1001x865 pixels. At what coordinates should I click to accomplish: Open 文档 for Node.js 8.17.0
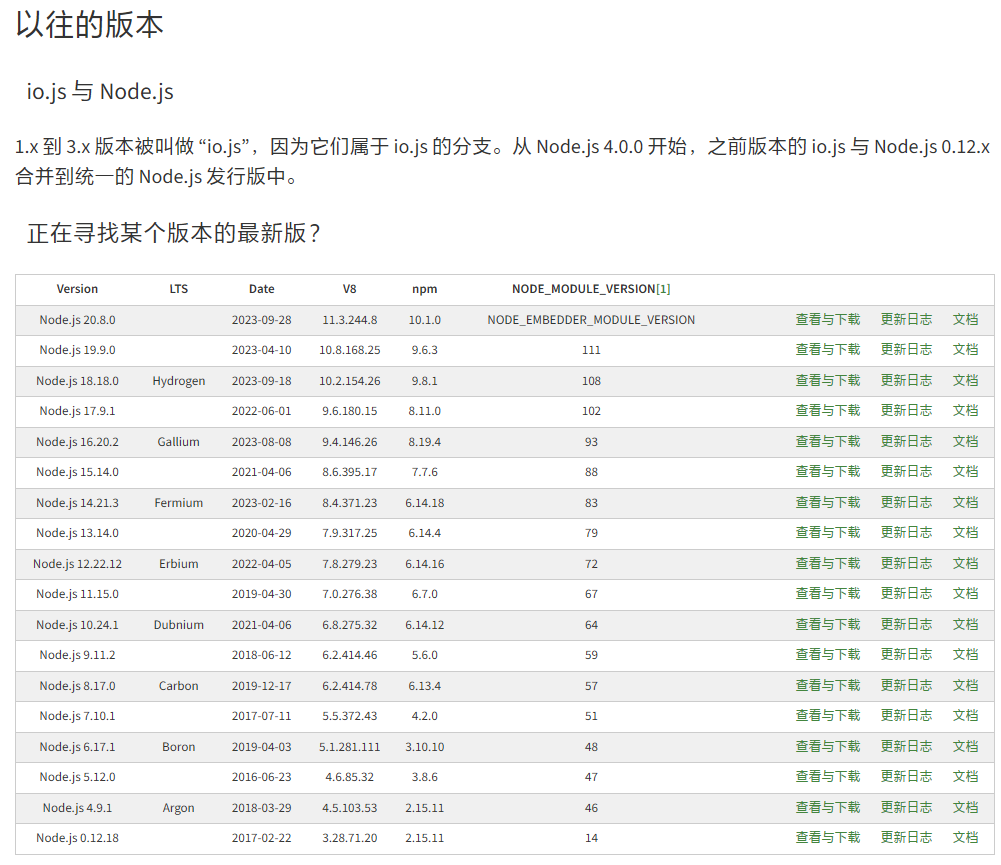coord(965,685)
